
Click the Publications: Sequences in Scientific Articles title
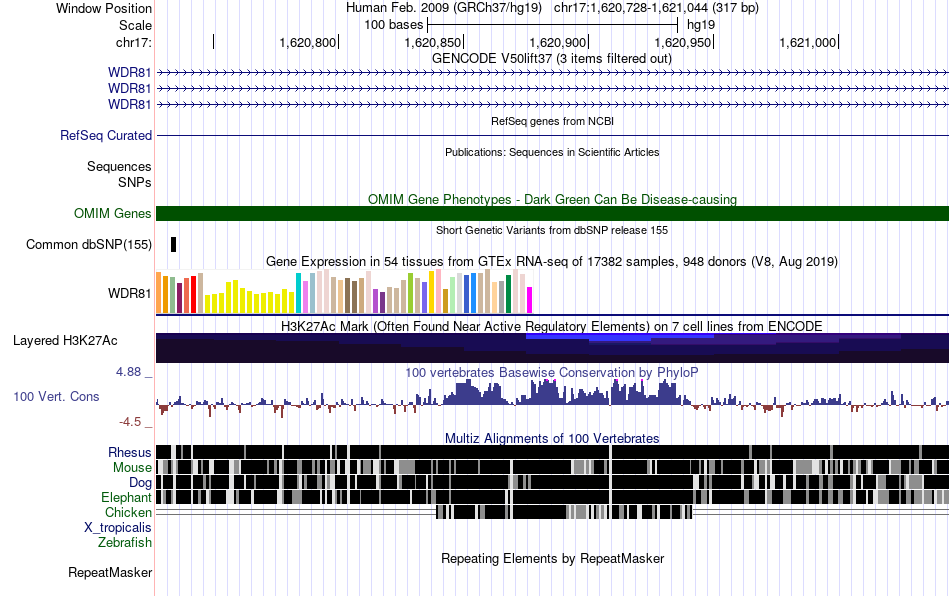tap(552, 152)
